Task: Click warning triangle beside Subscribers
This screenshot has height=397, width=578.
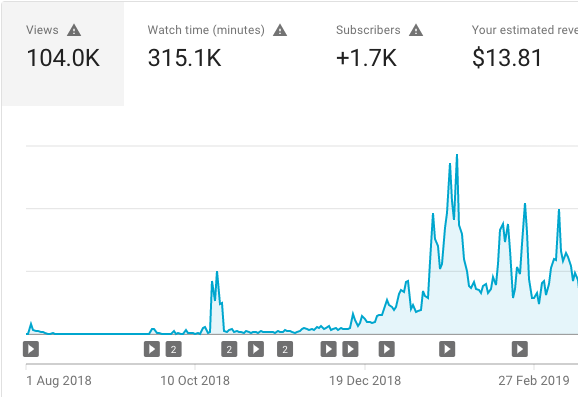Action: pos(416,30)
